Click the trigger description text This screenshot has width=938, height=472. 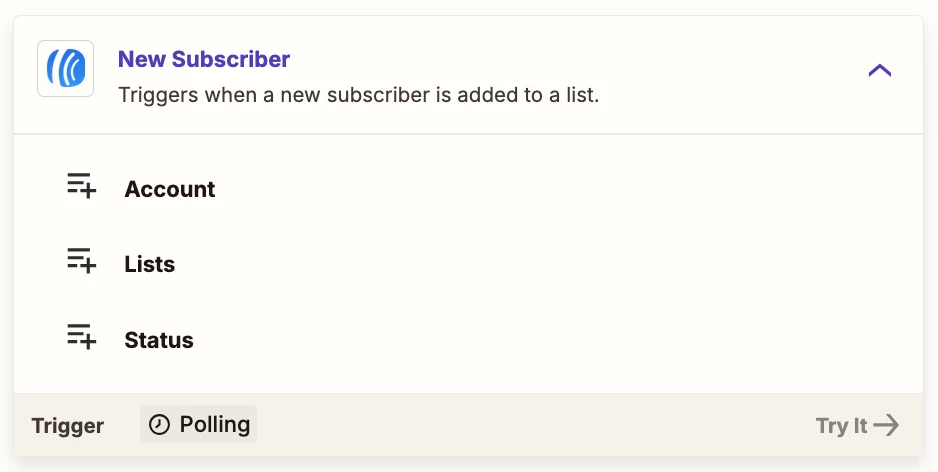[358, 95]
